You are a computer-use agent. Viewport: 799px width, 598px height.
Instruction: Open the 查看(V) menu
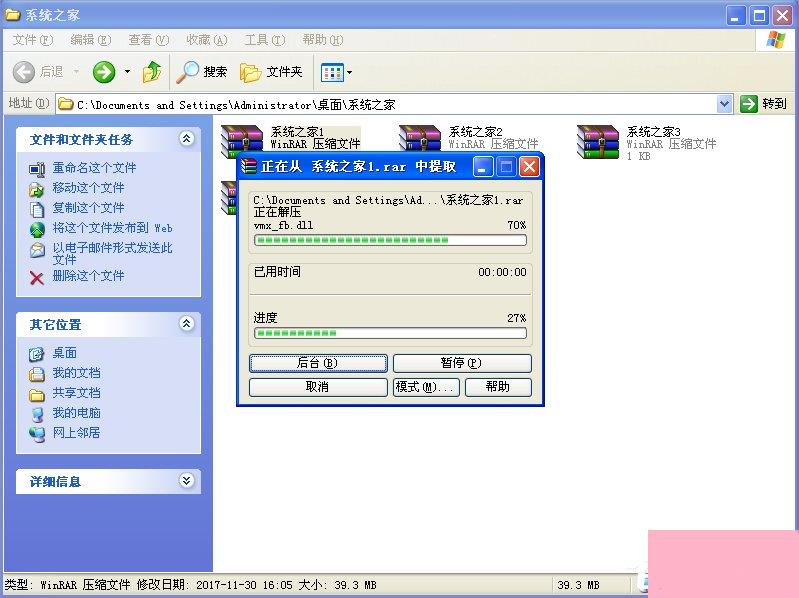click(148, 40)
